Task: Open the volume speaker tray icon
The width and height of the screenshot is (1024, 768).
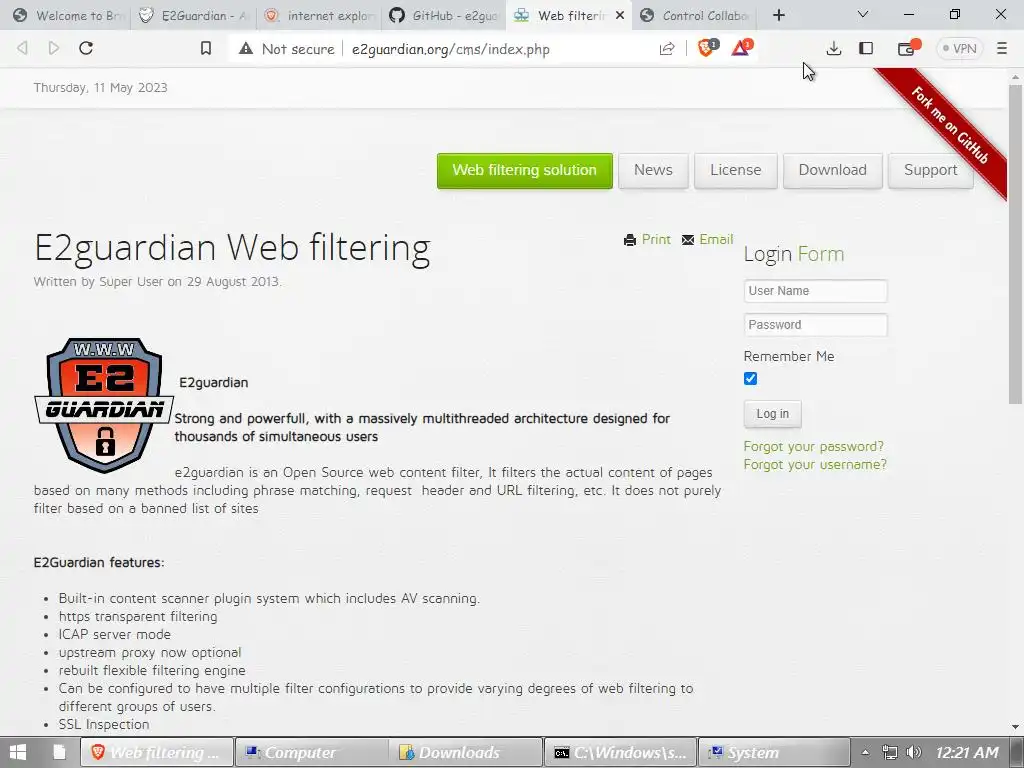Action: pos(914,752)
